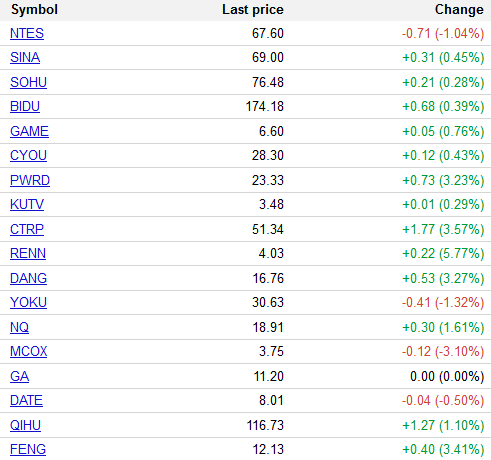The width and height of the screenshot is (491, 460).
Task: Open the PWRD stock link
Action: click(x=30, y=180)
